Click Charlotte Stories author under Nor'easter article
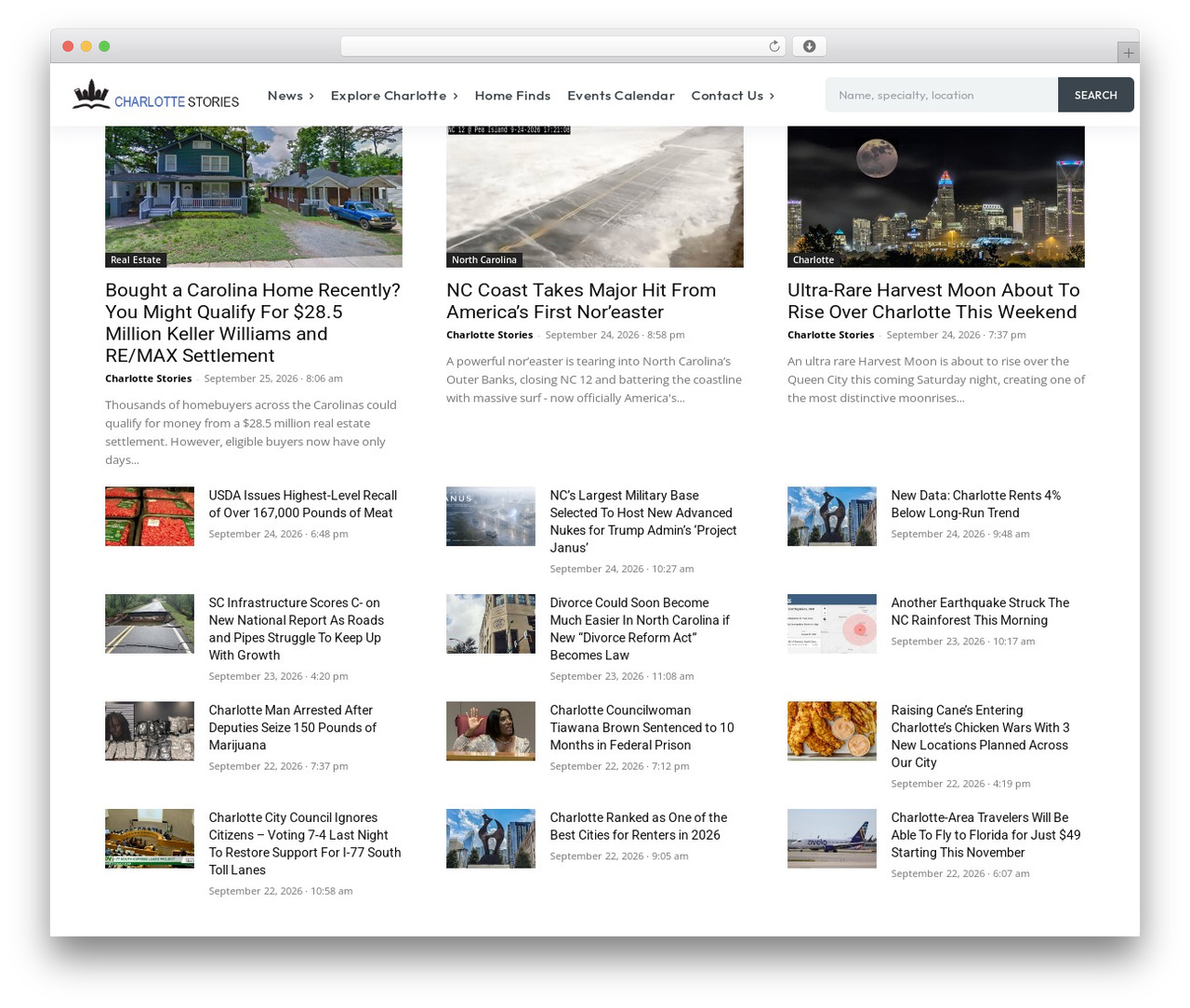The width and height of the screenshot is (1190, 1008). tap(490, 335)
